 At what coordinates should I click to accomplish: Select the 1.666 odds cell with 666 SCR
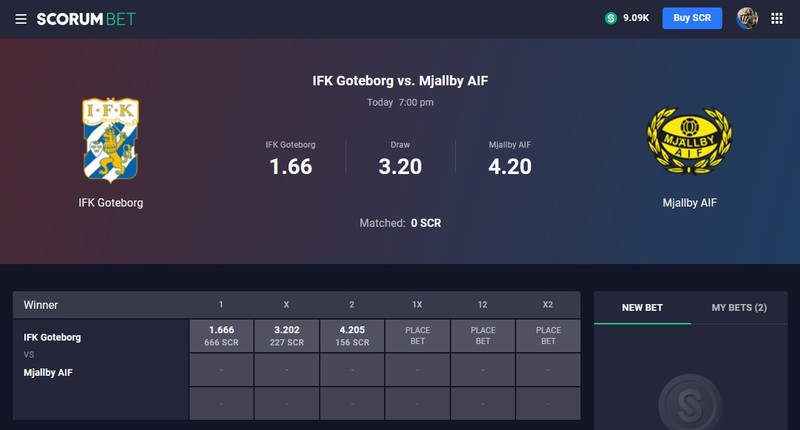click(221, 336)
